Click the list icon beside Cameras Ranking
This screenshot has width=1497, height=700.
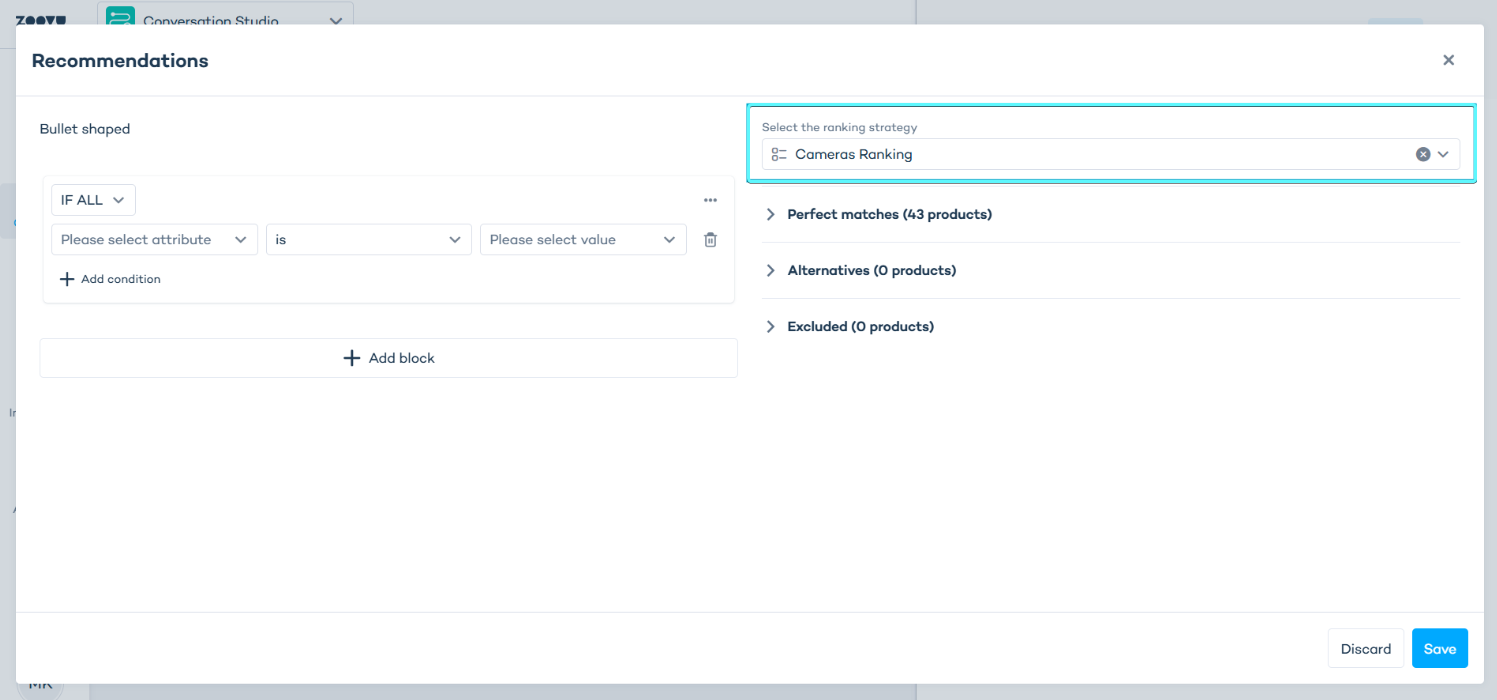point(779,154)
